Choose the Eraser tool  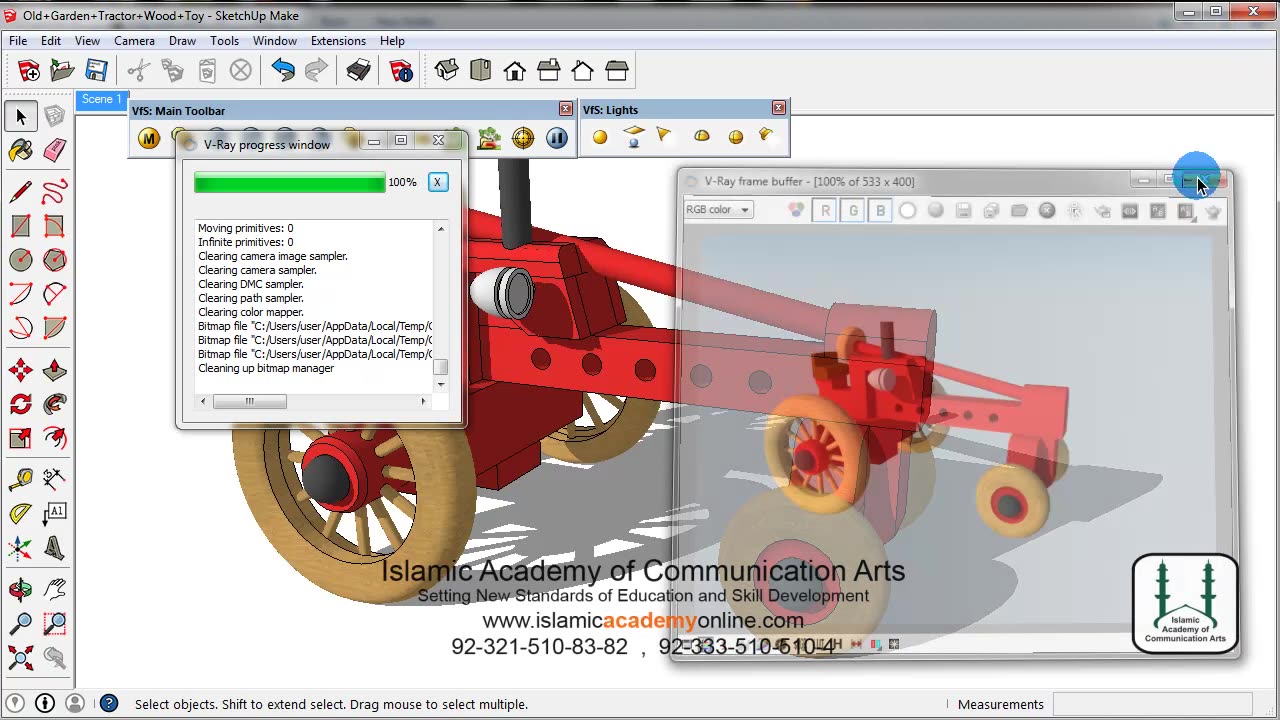55,150
